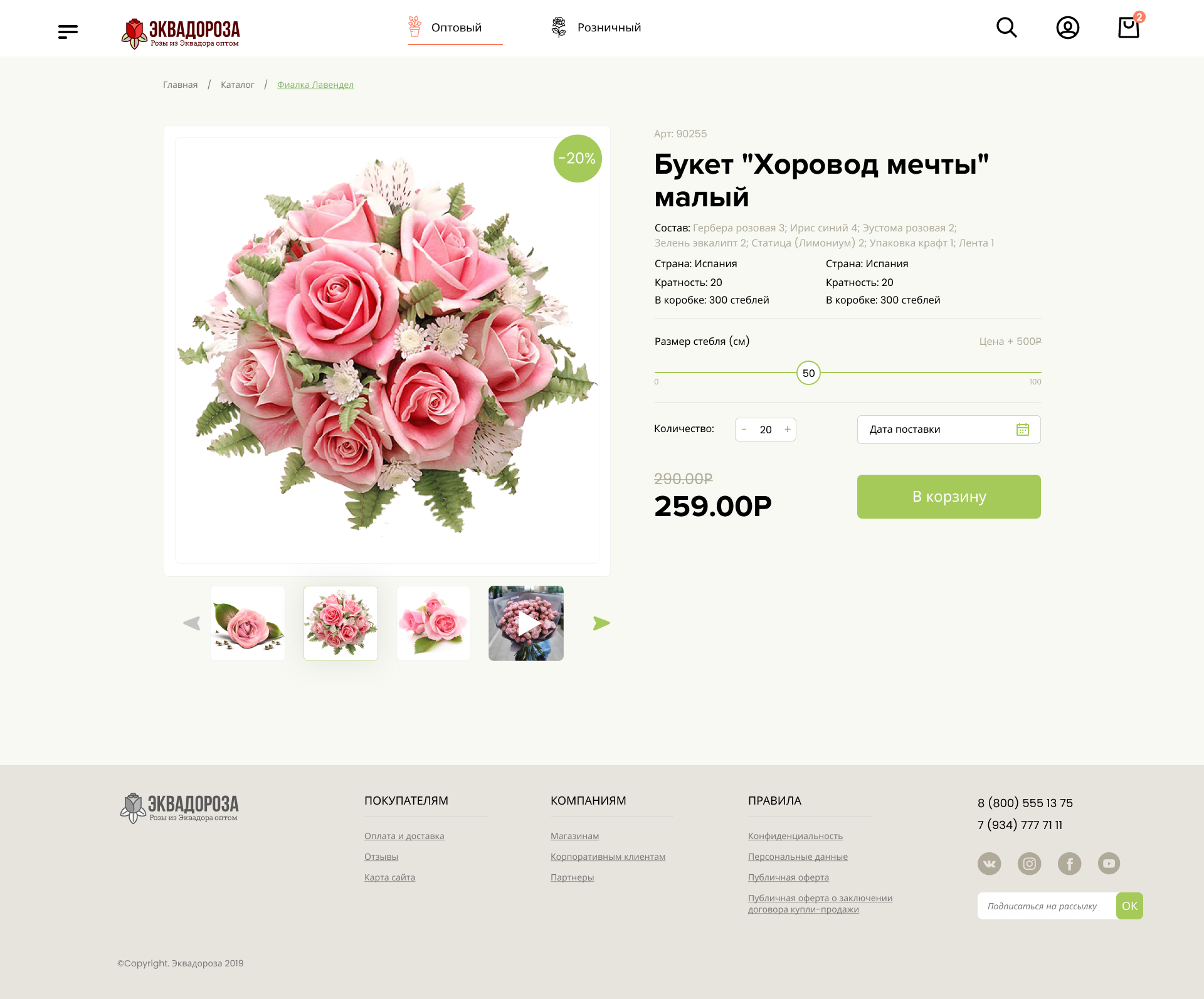The width and height of the screenshot is (1204, 999).
Task: Open the Instagram social icon
Action: tap(1029, 864)
